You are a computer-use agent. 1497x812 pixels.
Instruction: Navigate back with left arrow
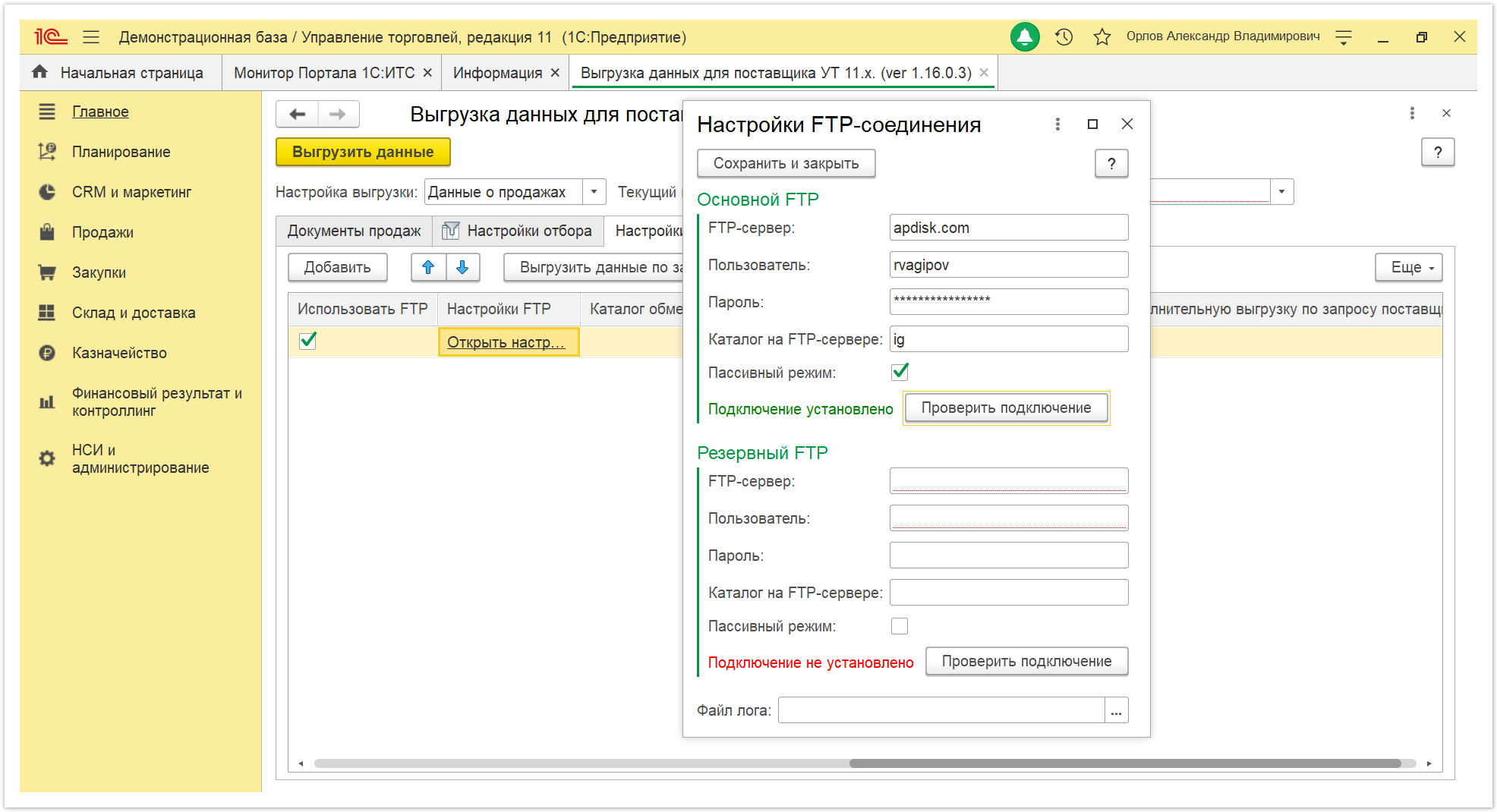coord(298,115)
